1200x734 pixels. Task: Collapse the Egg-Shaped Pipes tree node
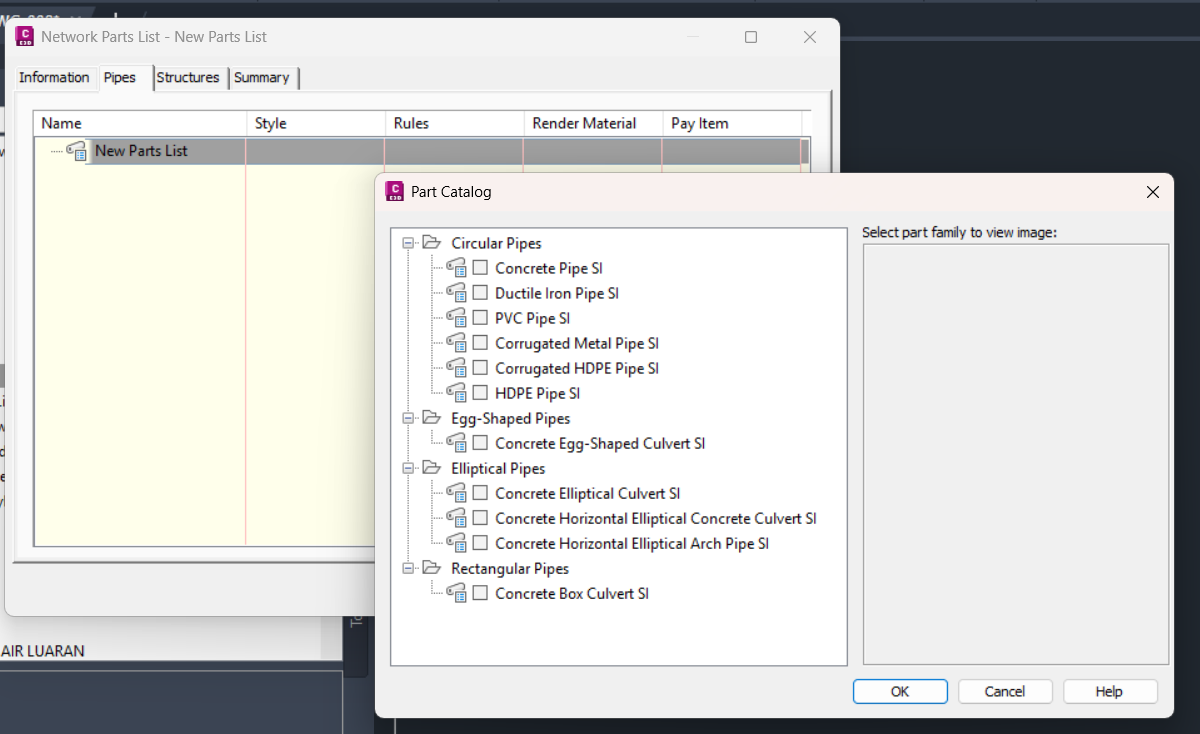408,418
